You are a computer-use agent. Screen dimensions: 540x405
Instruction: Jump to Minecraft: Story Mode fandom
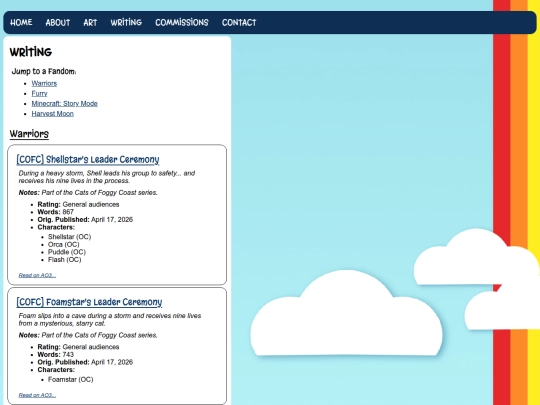tap(64, 103)
